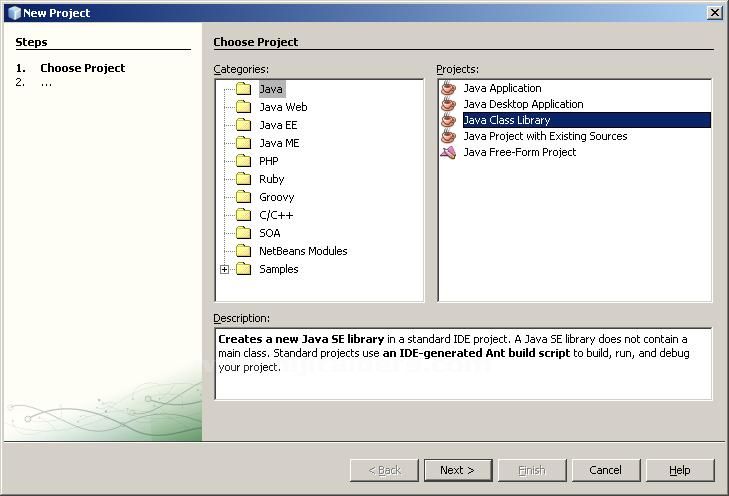The height and width of the screenshot is (496, 729).
Task: Click the SOA folder icon
Action: (x=243, y=233)
